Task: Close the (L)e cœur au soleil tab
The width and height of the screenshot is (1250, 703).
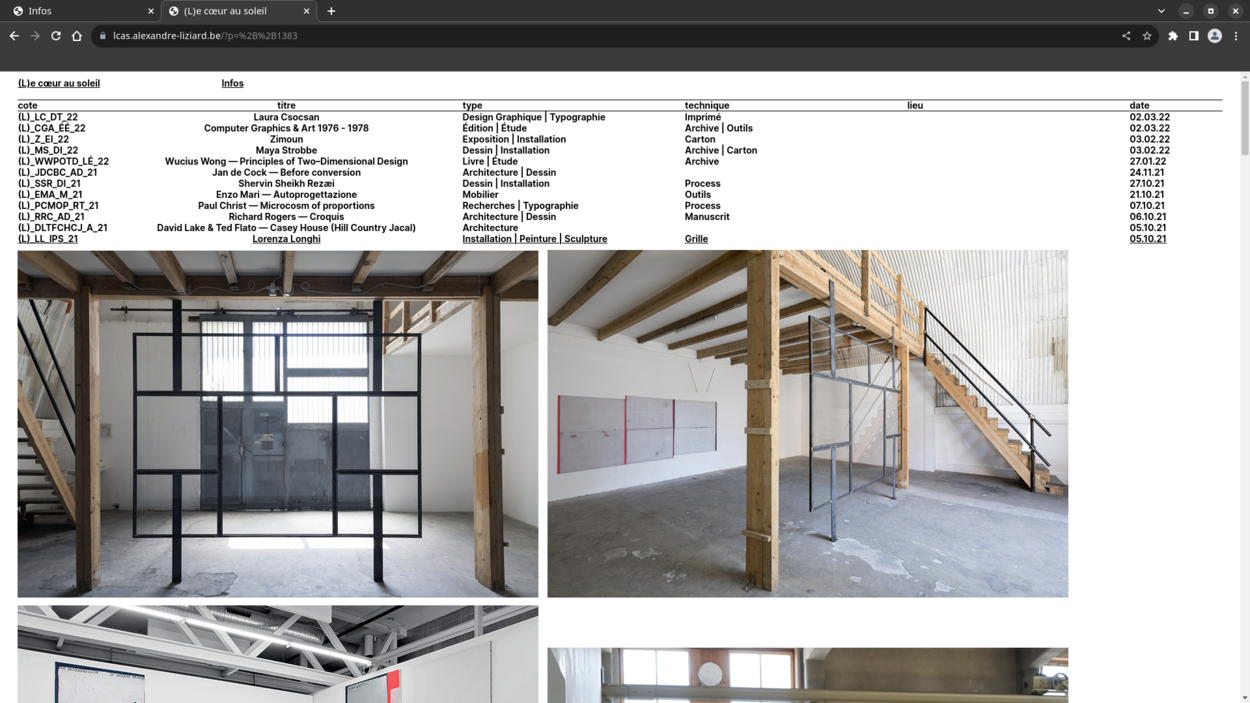Action: point(306,11)
